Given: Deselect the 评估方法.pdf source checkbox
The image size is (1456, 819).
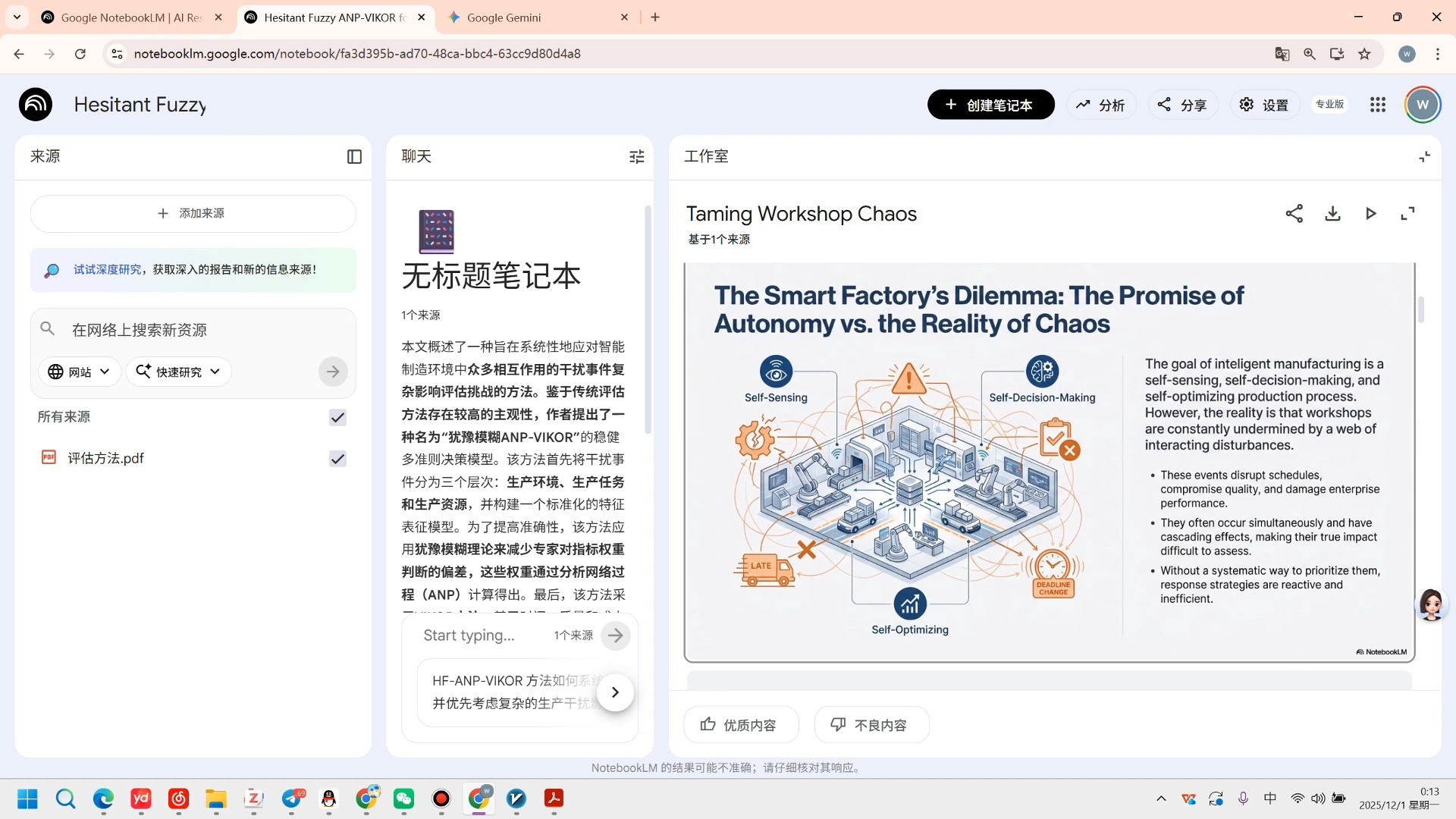Looking at the screenshot, I should (x=337, y=458).
